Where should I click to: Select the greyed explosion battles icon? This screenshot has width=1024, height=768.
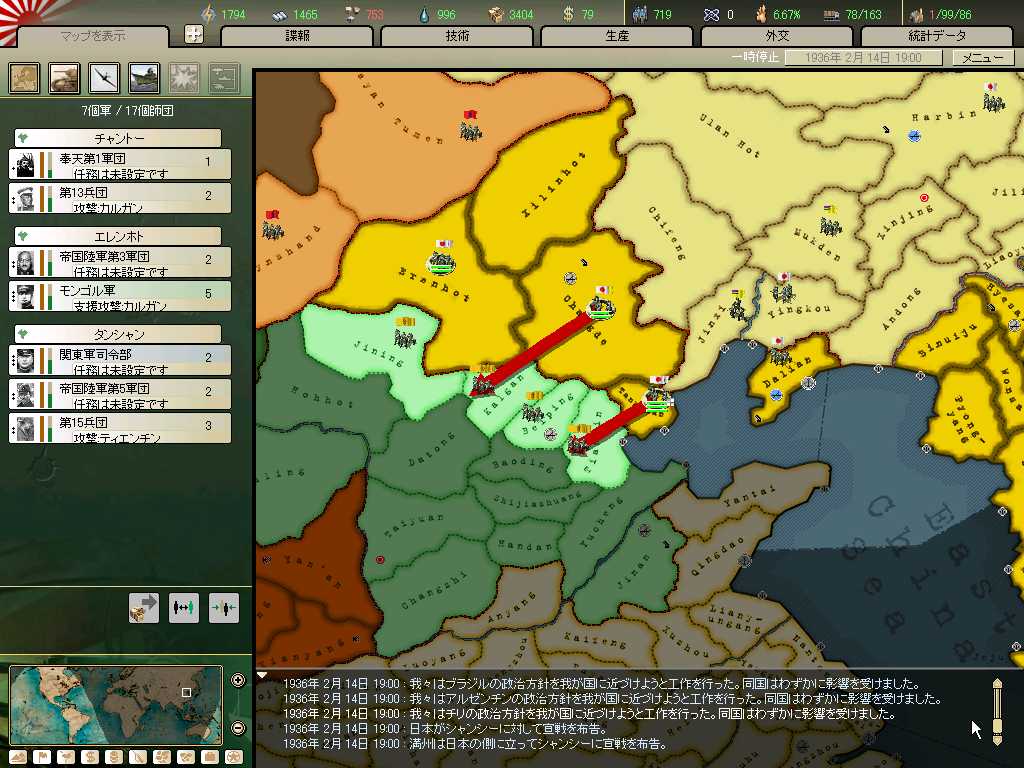184,78
